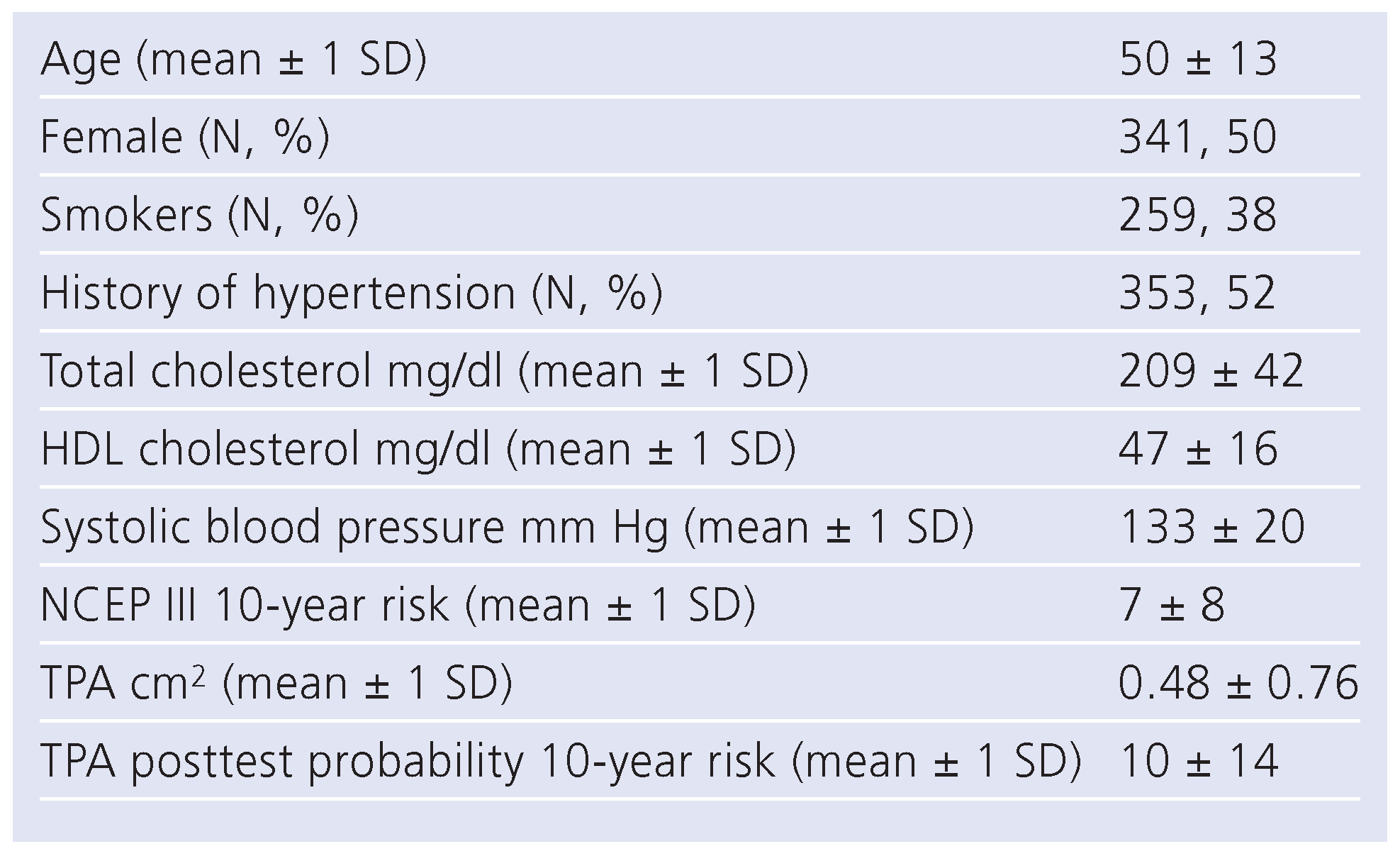The width and height of the screenshot is (1400, 856).
Task: Click the NCEP III 10-year risk label
Action: [398, 605]
